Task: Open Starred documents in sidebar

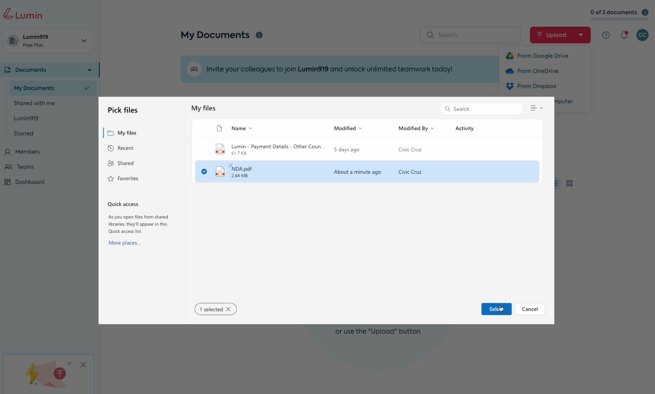Action: tap(23, 133)
